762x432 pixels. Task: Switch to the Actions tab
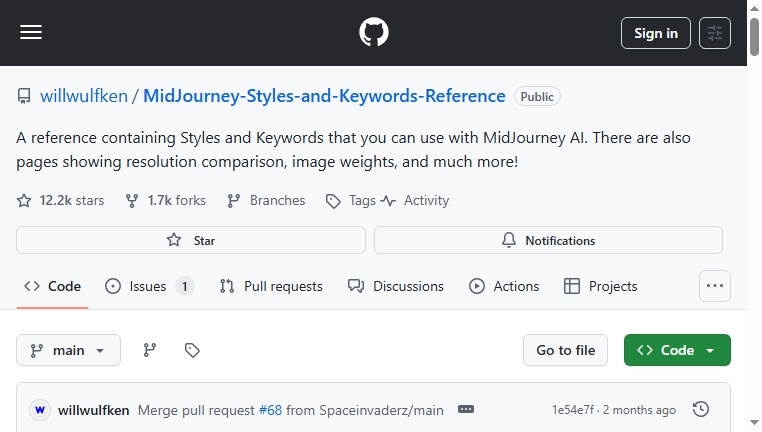tap(504, 286)
